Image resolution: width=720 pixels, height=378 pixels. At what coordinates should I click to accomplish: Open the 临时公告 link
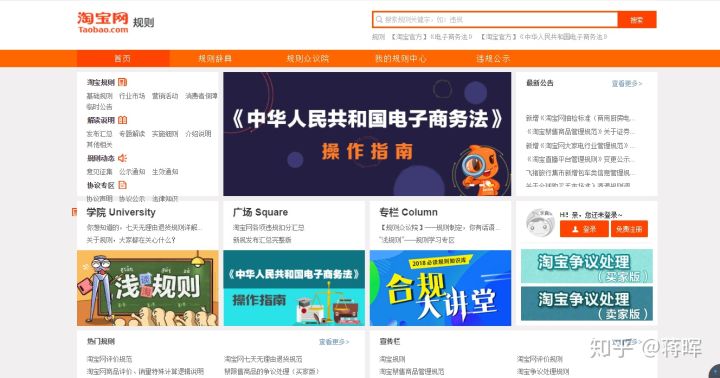99,107
